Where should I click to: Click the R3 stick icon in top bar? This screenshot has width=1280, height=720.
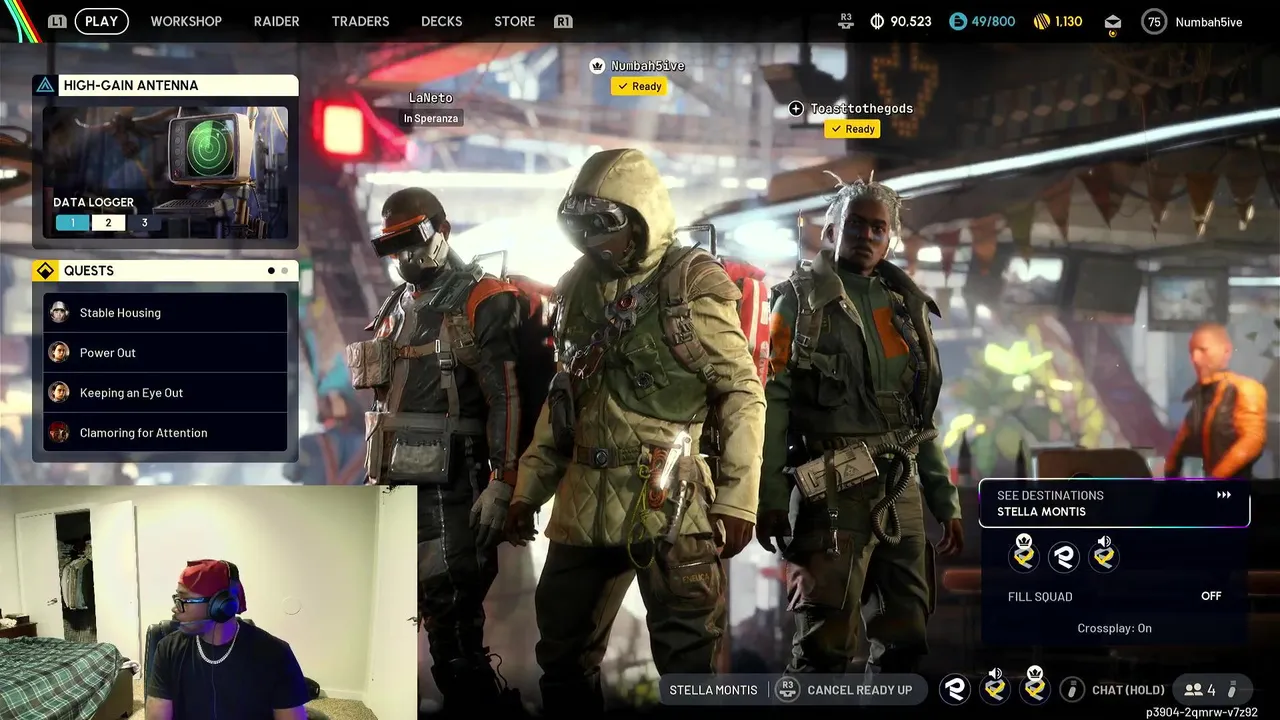[846, 20]
